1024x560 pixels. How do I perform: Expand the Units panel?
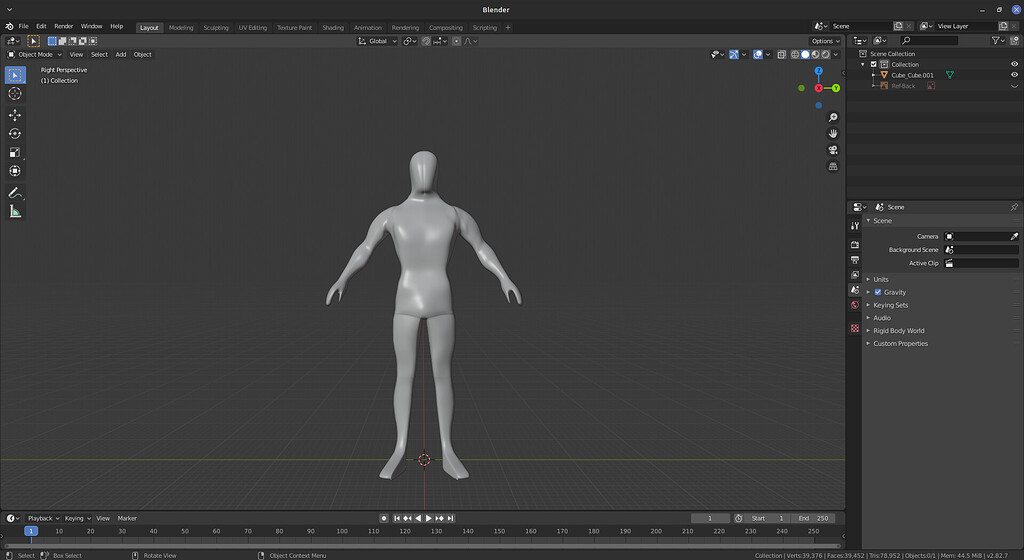(880, 279)
